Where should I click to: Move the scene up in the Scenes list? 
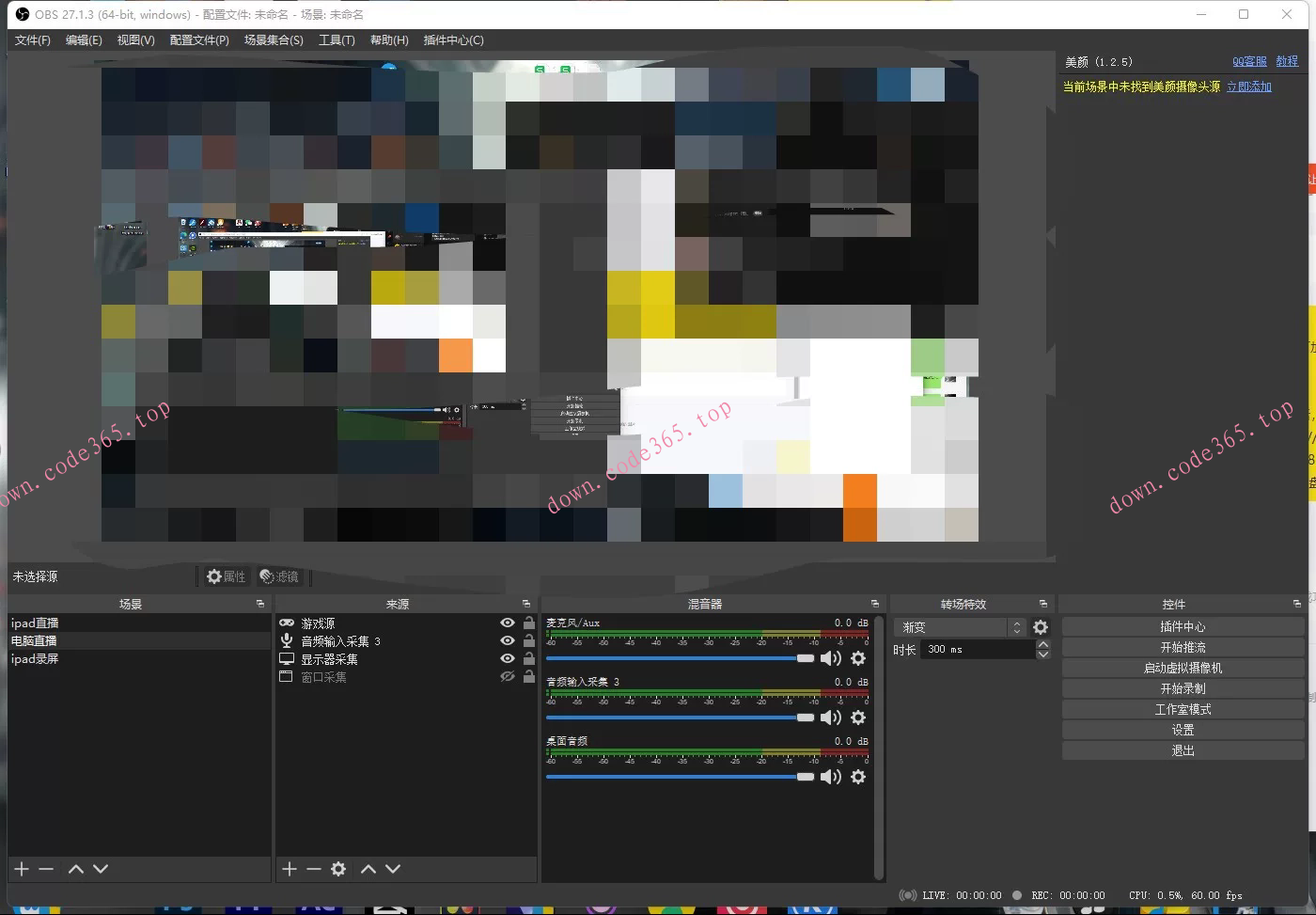76,869
